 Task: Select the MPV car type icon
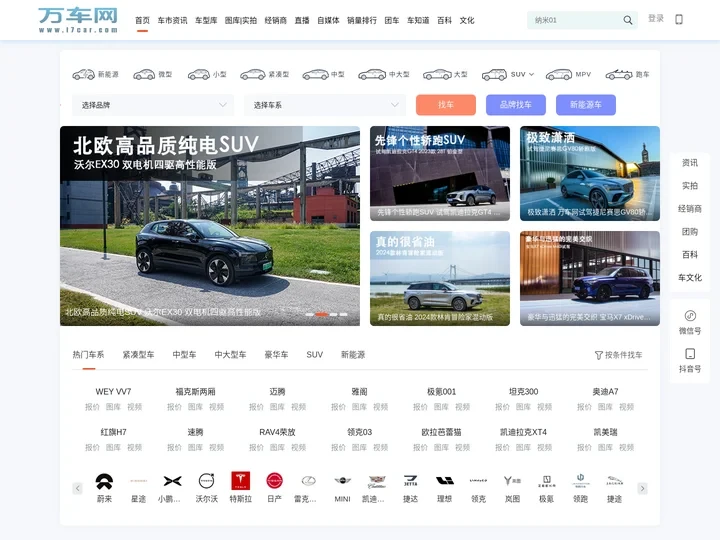tap(559, 74)
